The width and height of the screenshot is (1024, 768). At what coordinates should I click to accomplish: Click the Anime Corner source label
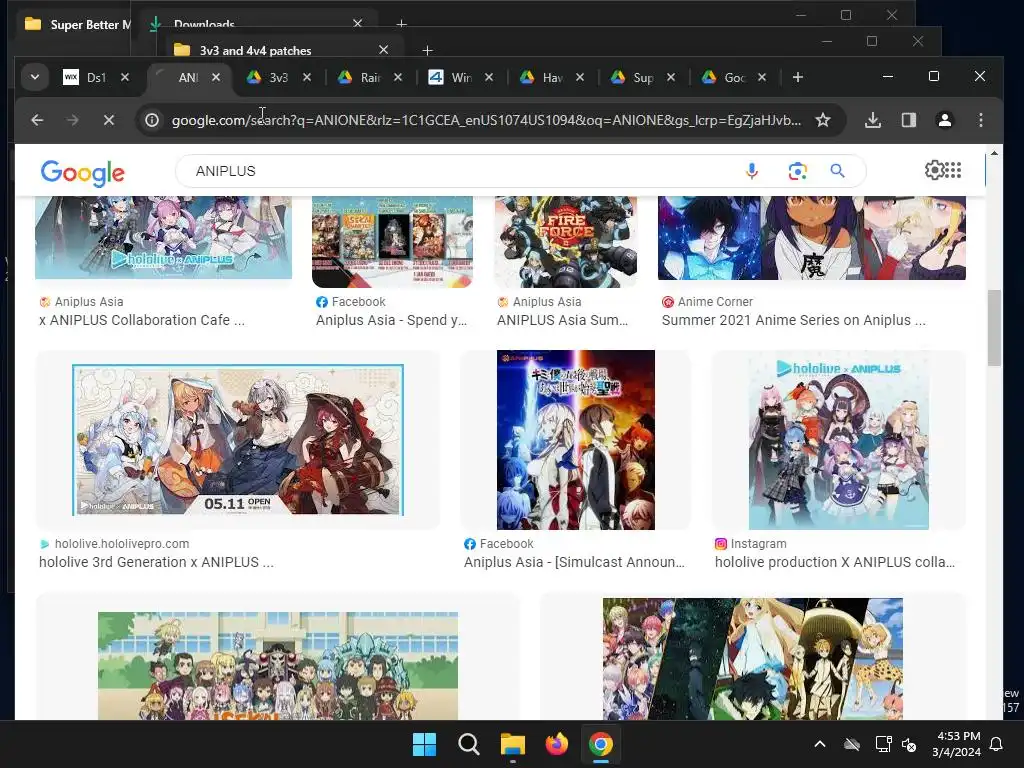tap(715, 302)
